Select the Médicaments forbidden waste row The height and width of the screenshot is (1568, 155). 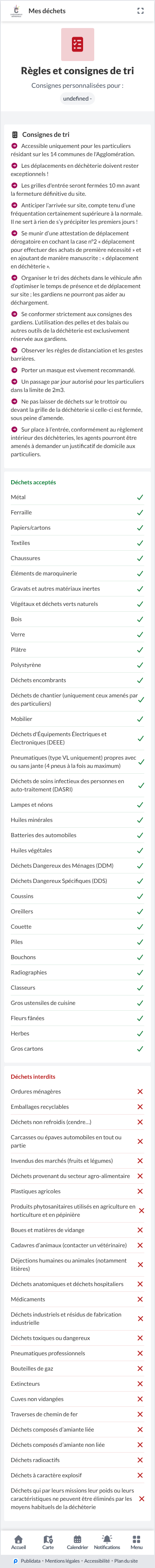(78, 1299)
